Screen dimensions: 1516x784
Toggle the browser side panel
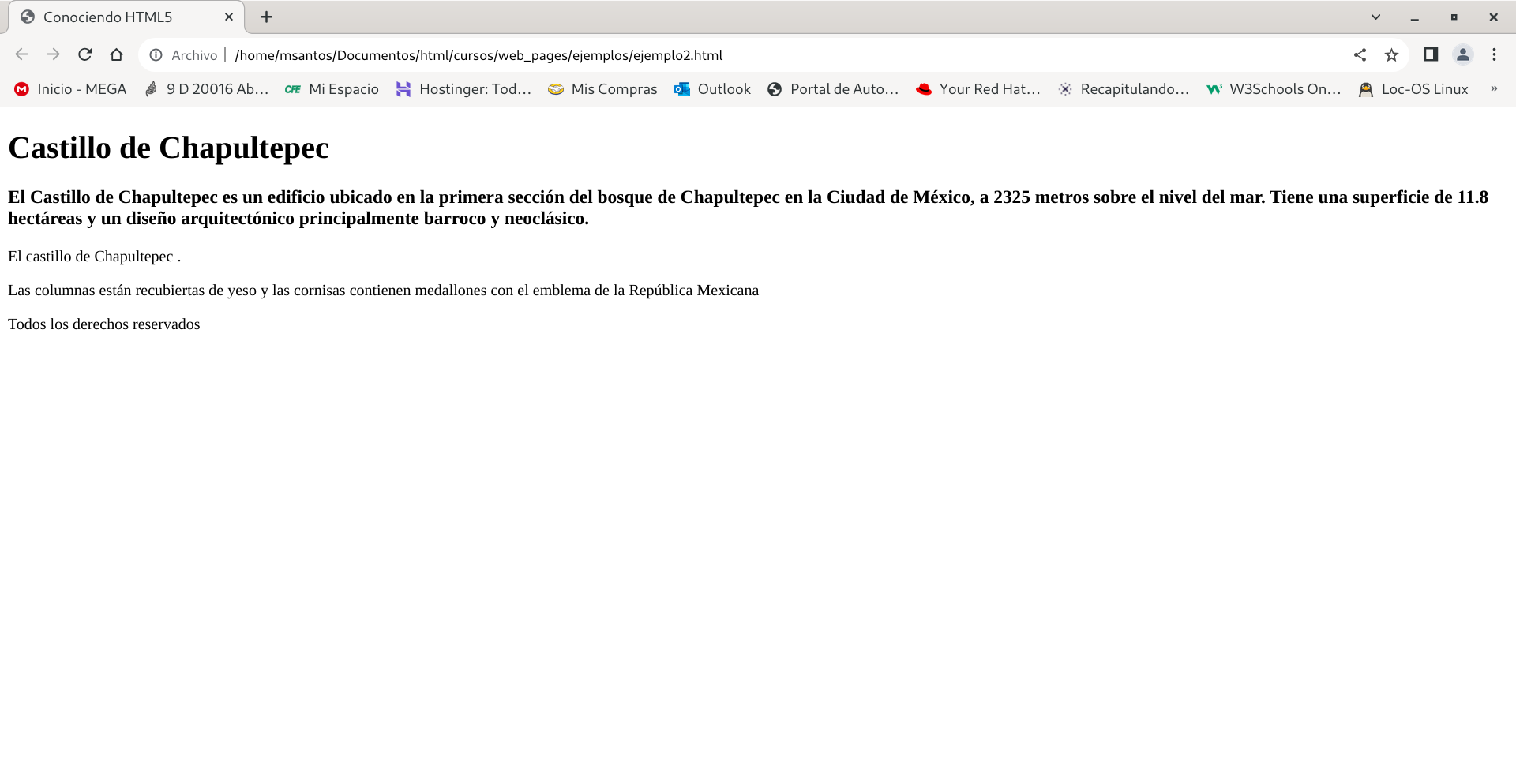coord(1430,54)
